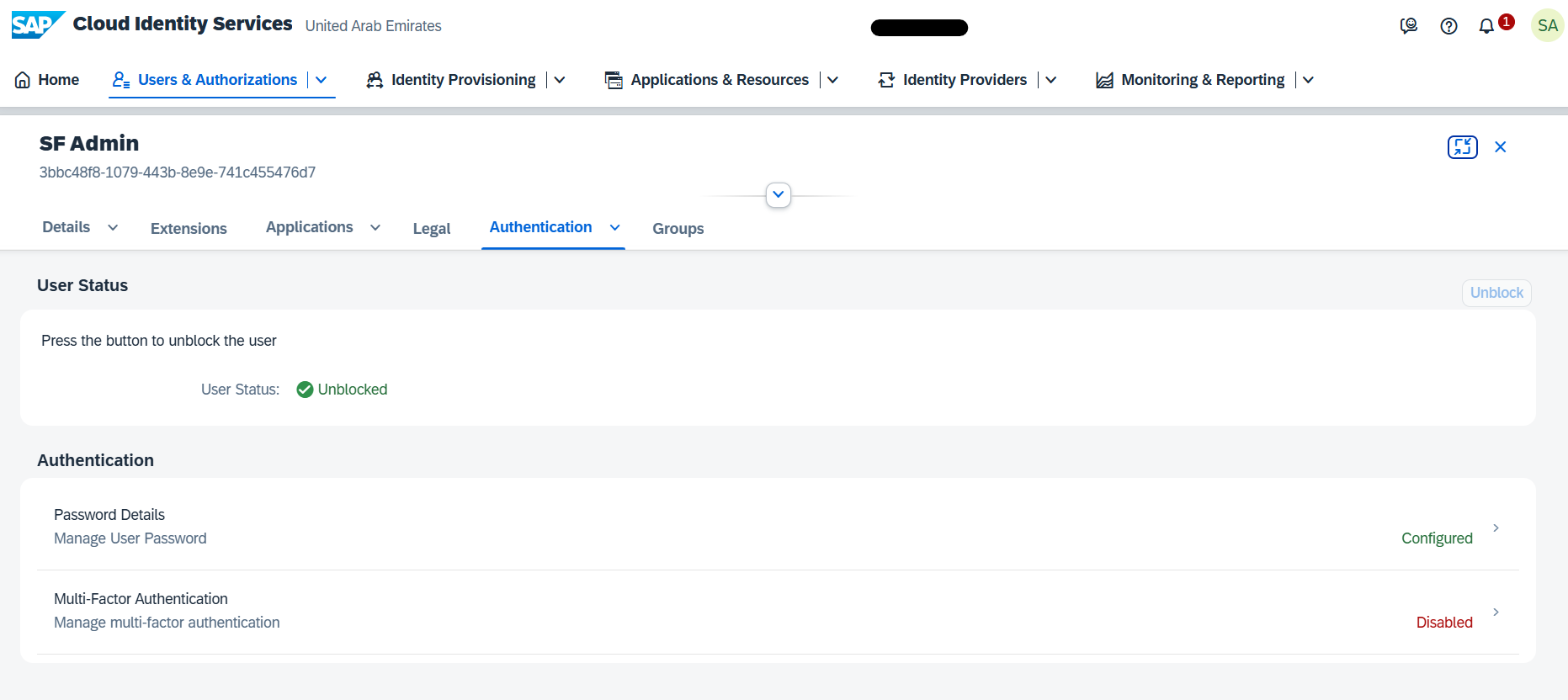Expand the Monitoring & Reporting dropdown arrow
1568x700 pixels.
1308,80
